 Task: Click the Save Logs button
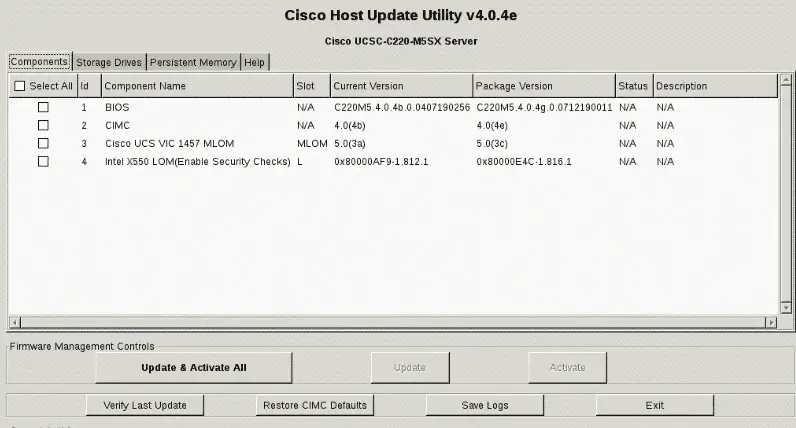(x=485, y=405)
